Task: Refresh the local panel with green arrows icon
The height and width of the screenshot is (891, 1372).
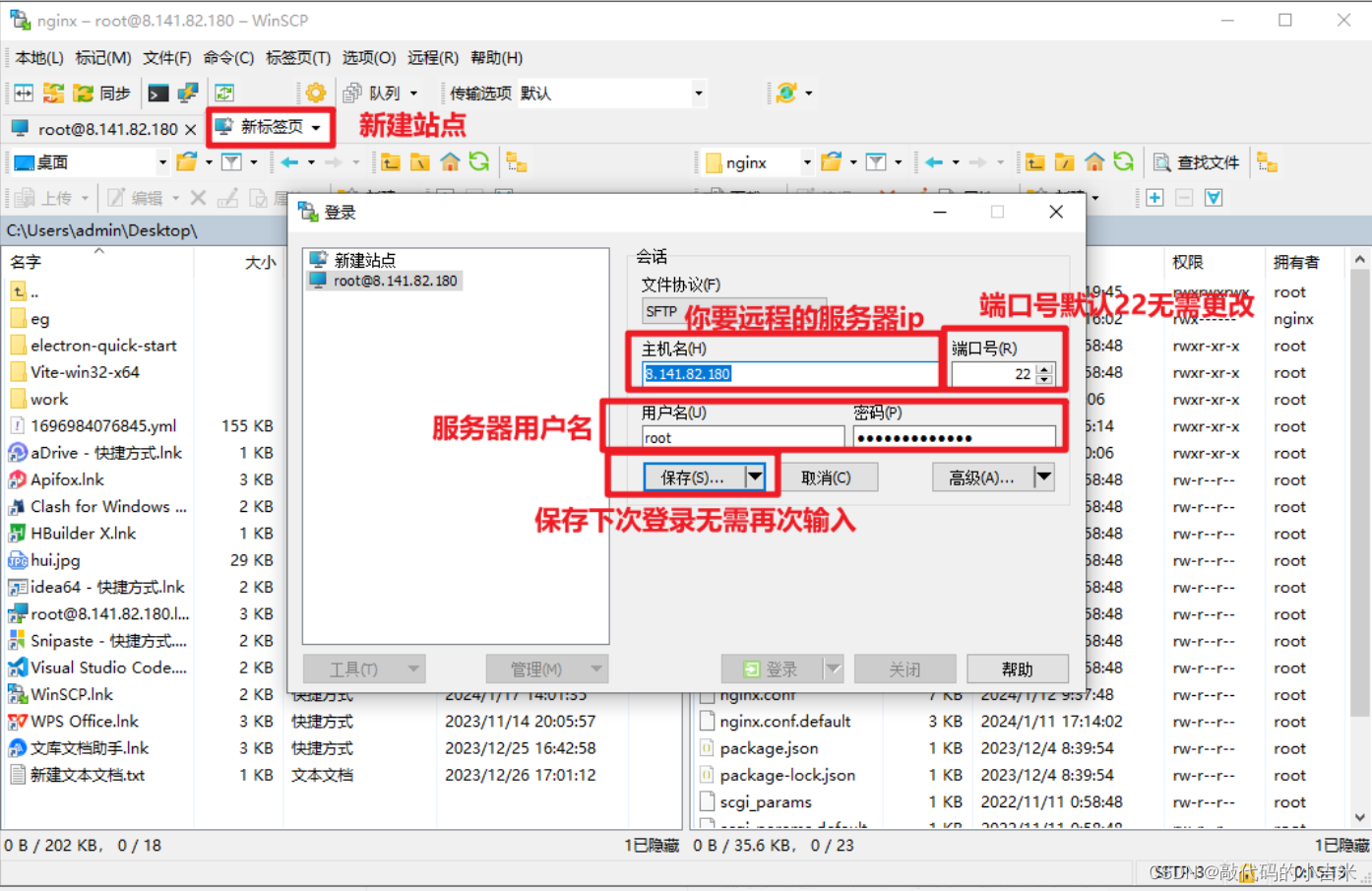Action: click(x=479, y=162)
